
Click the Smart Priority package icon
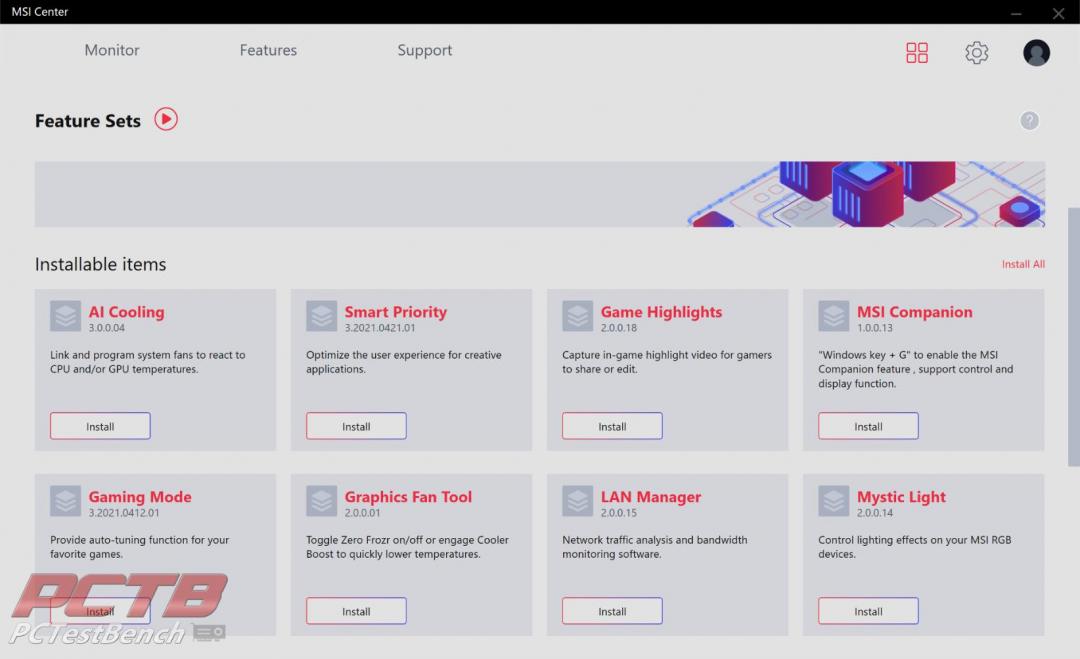[x=322, y=316]
